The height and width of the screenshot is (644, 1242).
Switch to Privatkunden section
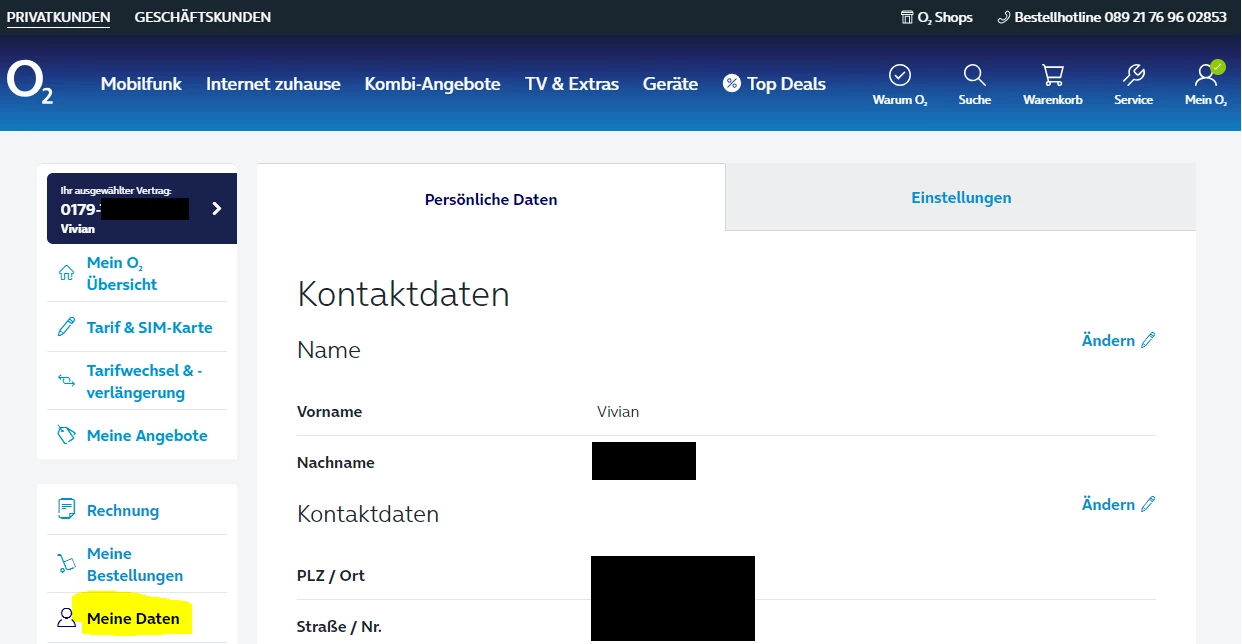pyautogui.click(x=58, y=17)
